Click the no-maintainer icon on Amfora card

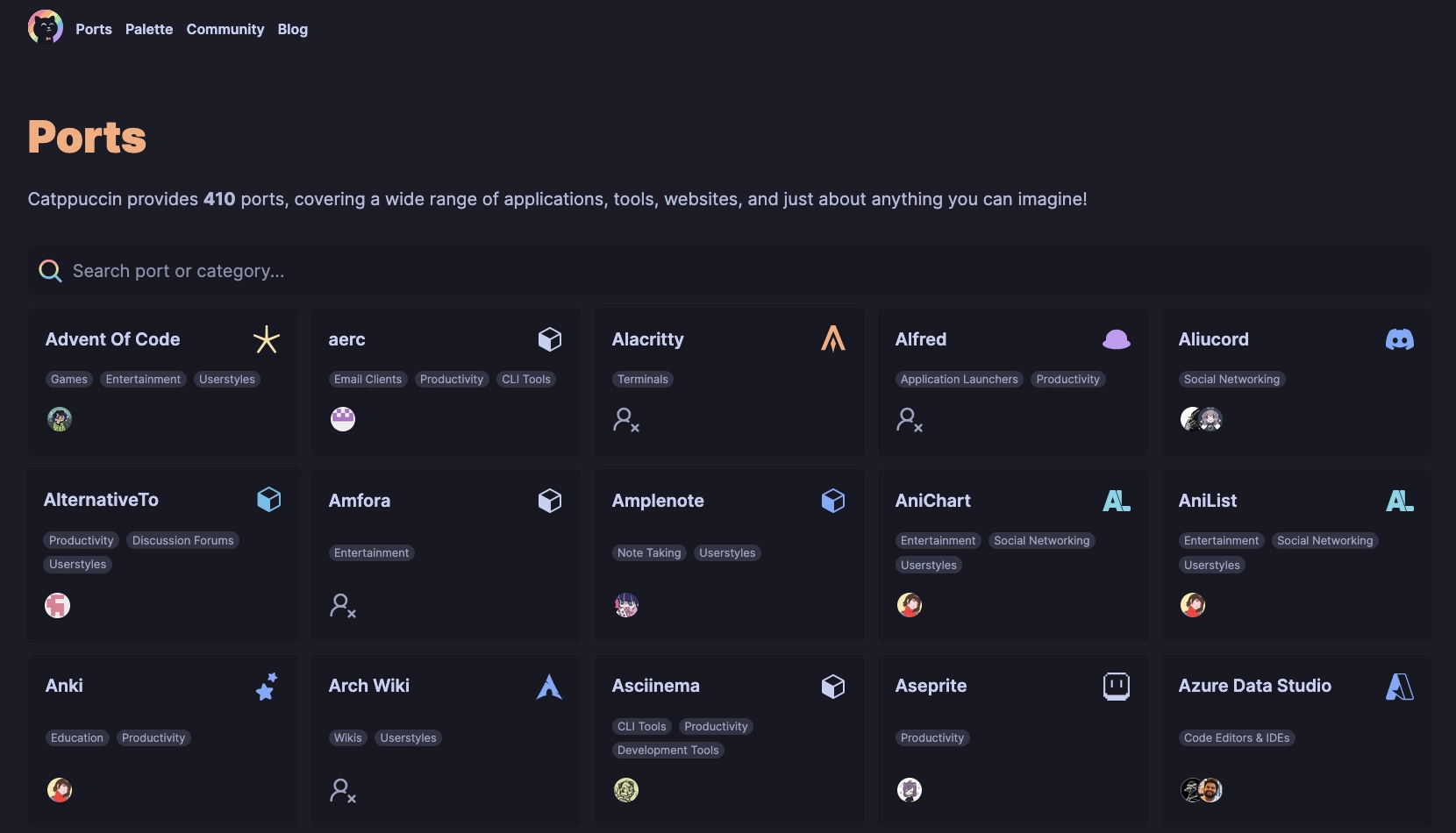pos(343,606)
